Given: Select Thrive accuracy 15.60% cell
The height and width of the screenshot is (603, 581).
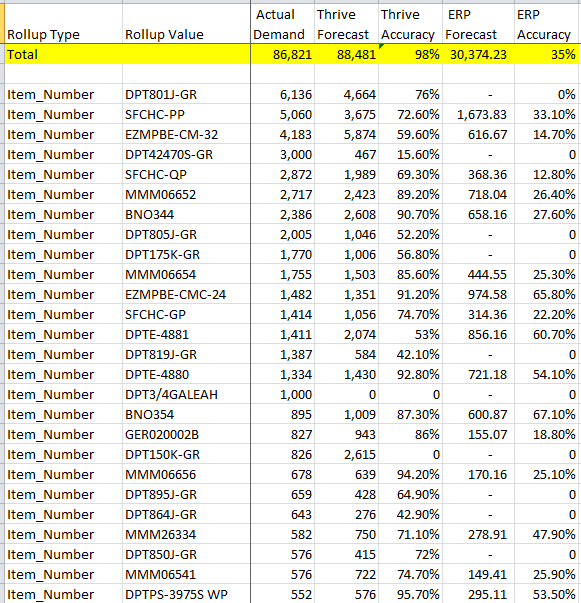Looking at the screenshot, I should click(x=410, y=154).
